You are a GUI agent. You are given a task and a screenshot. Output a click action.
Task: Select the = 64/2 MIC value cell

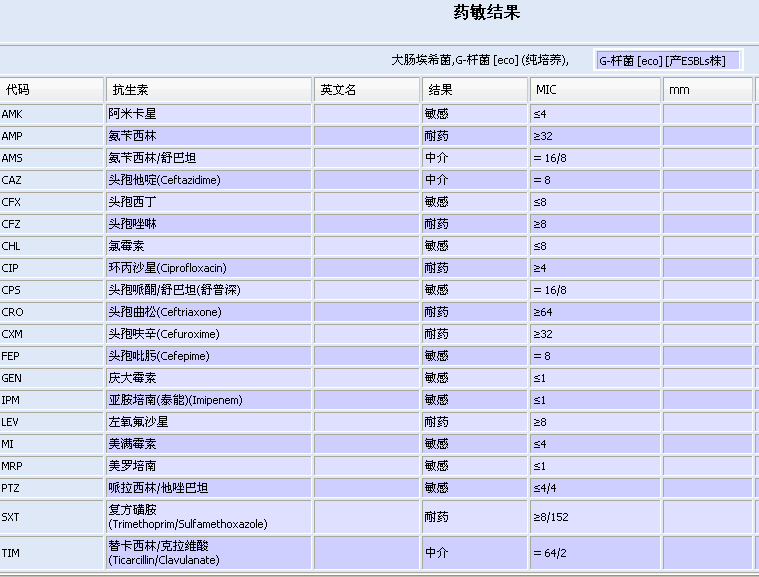click(594, 553)
